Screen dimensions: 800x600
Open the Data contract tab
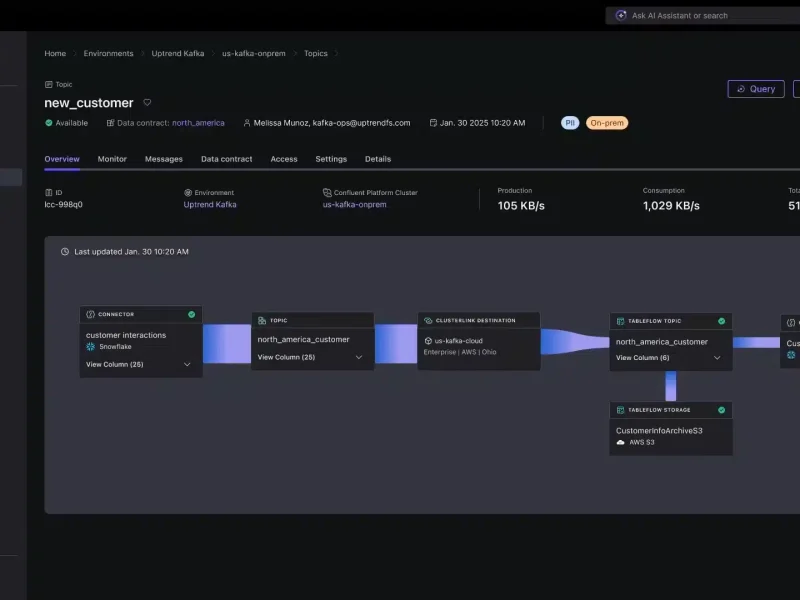pyautogui.click(x=227, y=158)
